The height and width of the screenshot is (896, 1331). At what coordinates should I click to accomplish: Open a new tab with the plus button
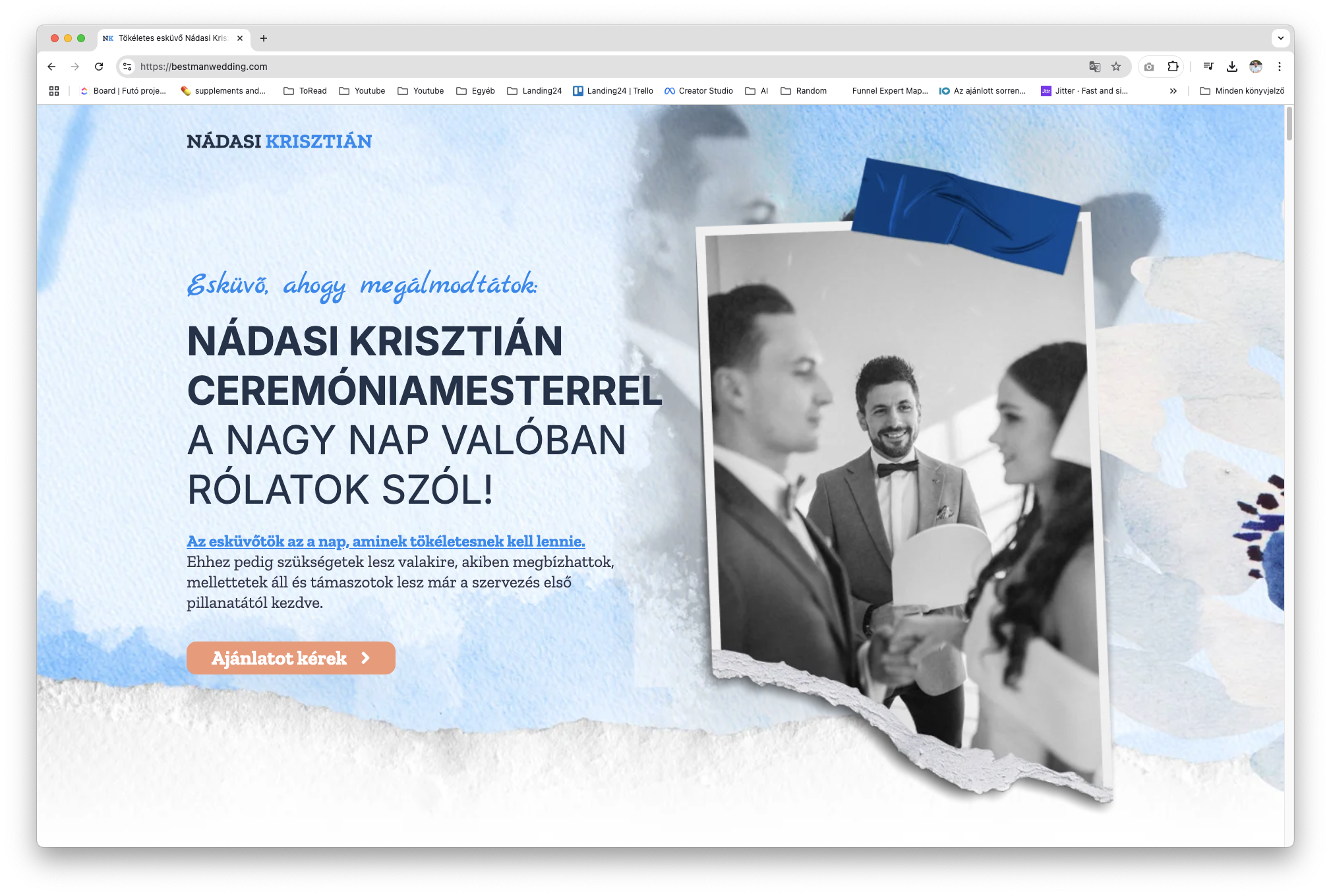coord(264,38)
